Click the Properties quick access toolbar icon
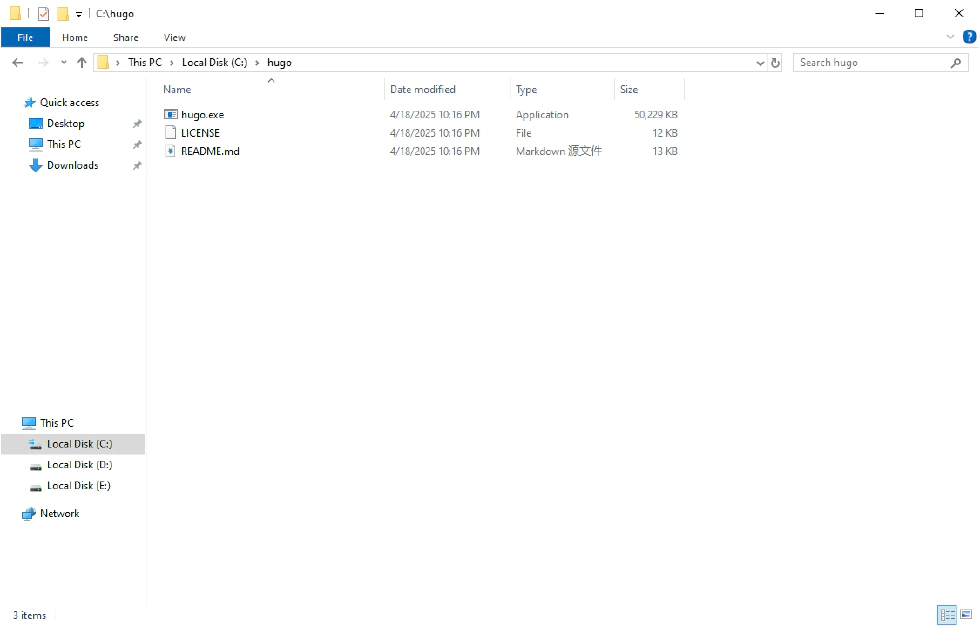The image size is (980, 626). [43, 14]
